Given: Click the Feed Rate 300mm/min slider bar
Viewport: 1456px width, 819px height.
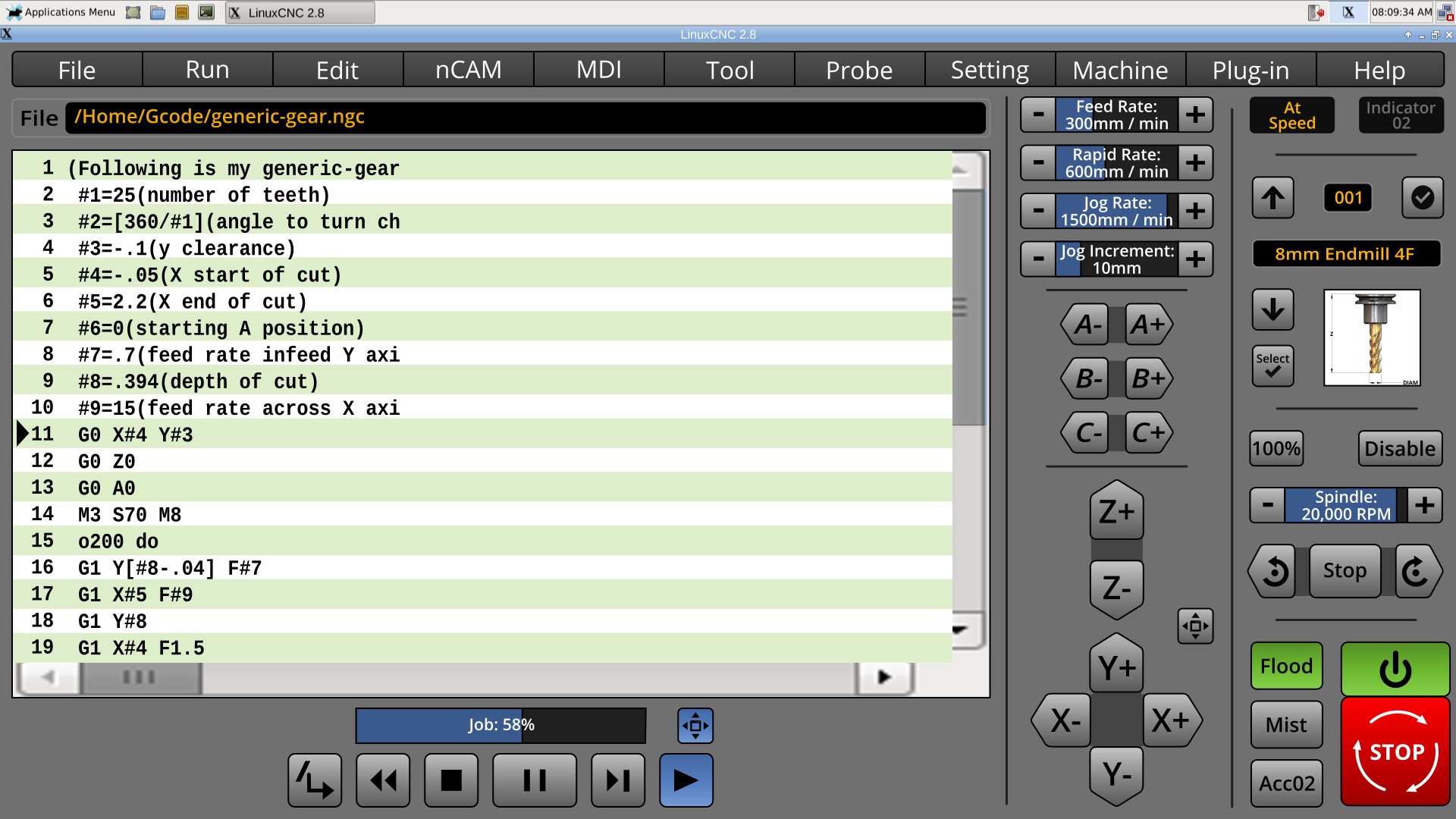Looking at the screenshot, I should pyautogui.click(x=1116, y=115).
